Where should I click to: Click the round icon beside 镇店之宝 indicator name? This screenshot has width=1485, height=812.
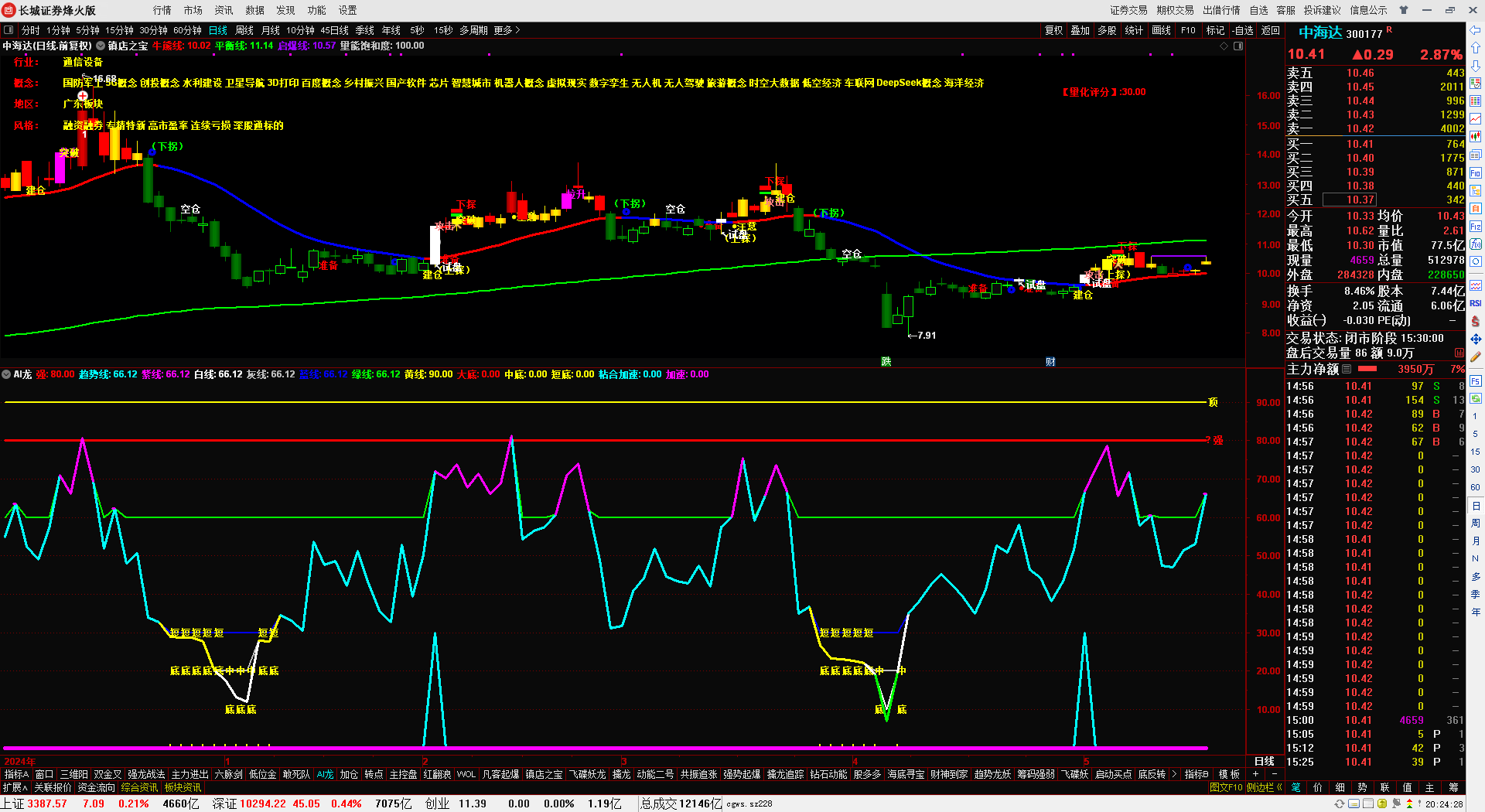pyautogui.click(x=101, y=46)
